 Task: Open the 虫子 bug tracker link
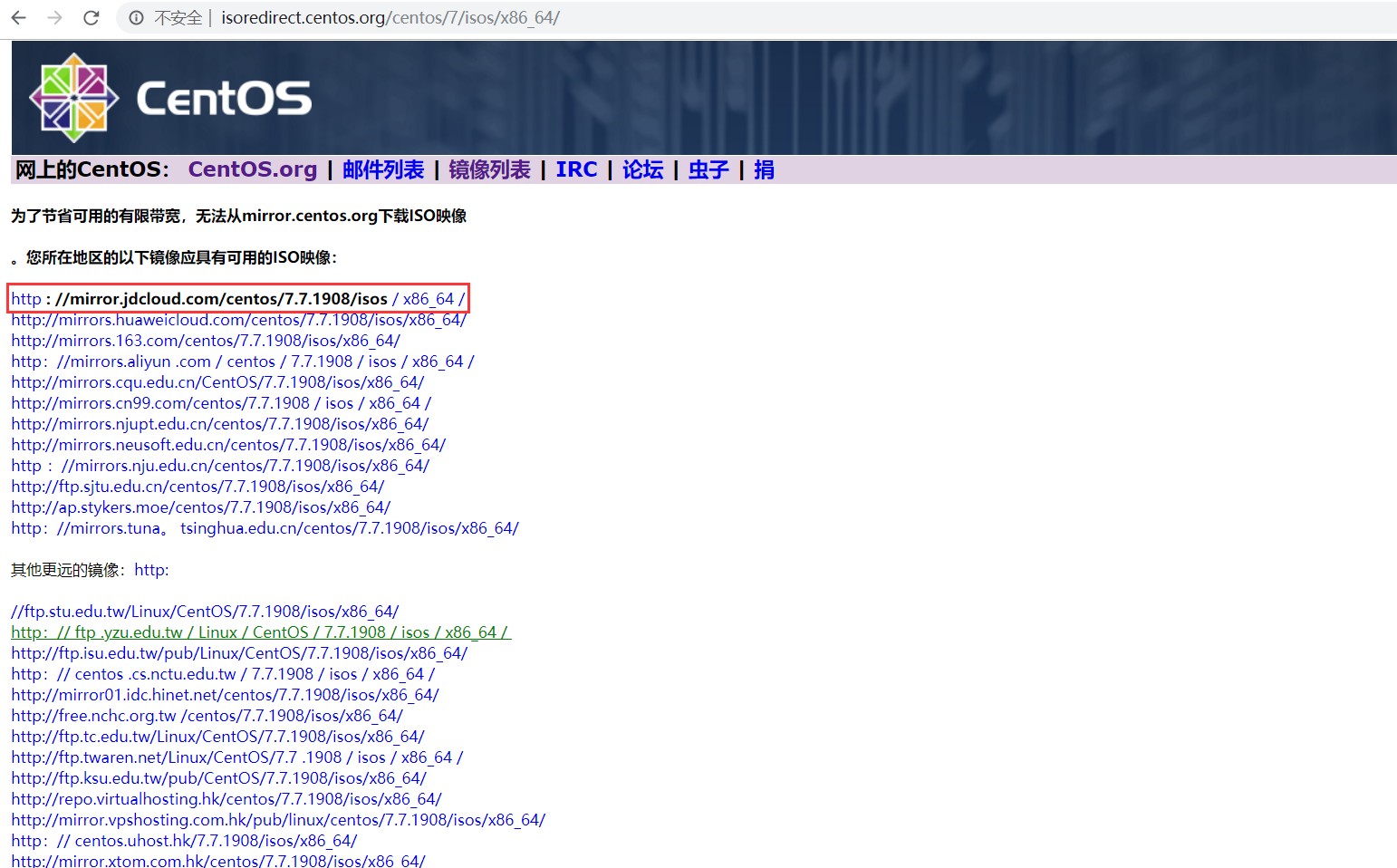pyautogui.click(x=708, y=169)
